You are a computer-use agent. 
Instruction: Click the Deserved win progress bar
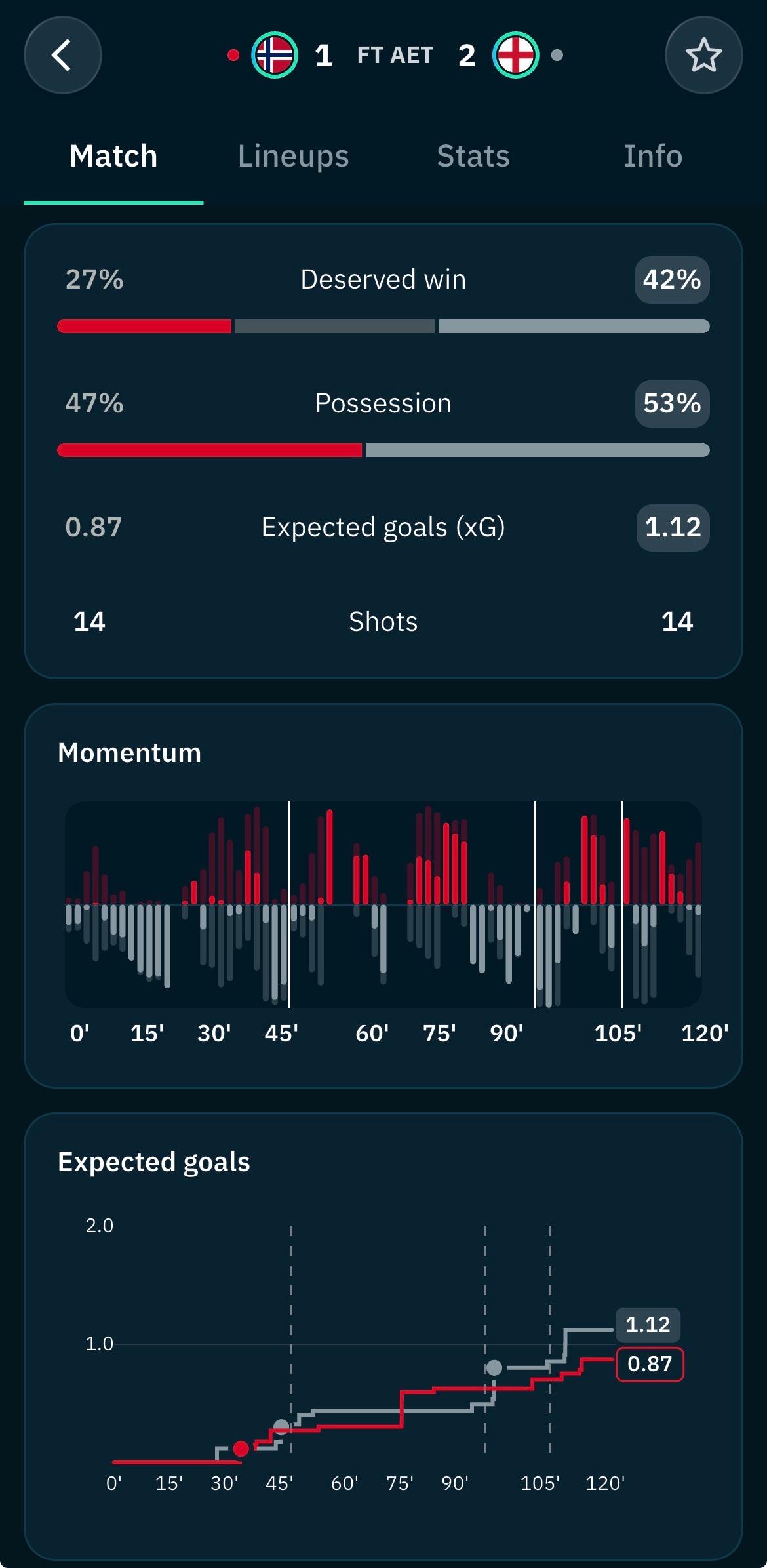tap(383, 326)
